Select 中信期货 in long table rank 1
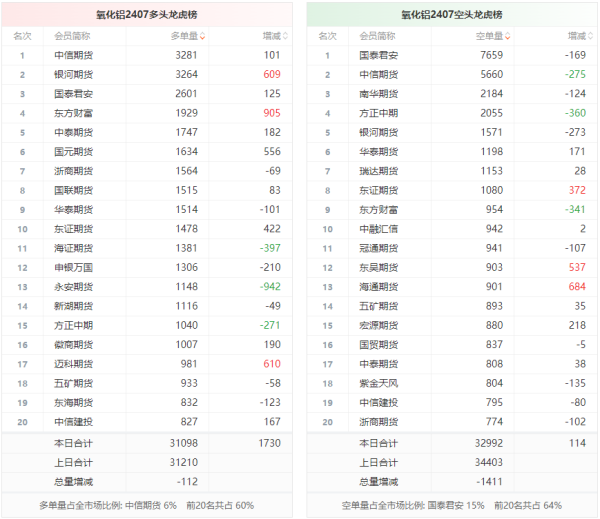The image size is (600, 519). tap(73, 55)
